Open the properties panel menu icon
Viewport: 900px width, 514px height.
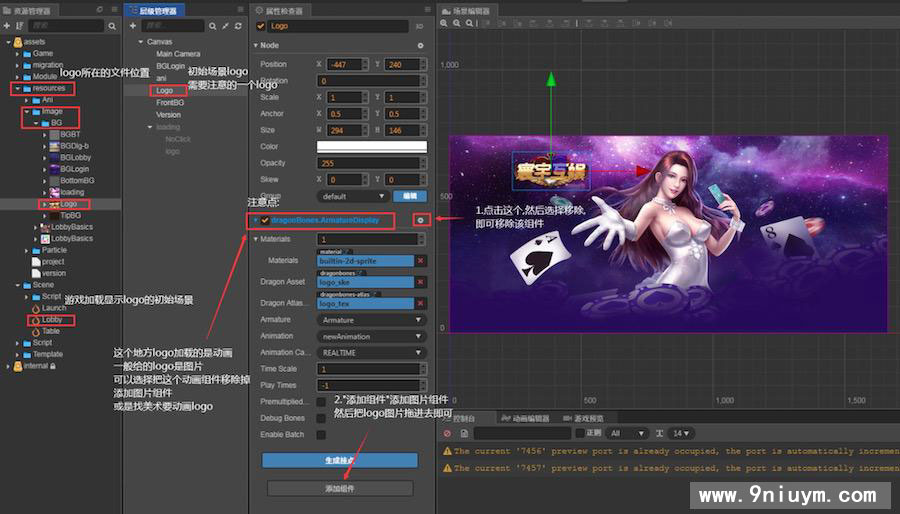[428, 10]
